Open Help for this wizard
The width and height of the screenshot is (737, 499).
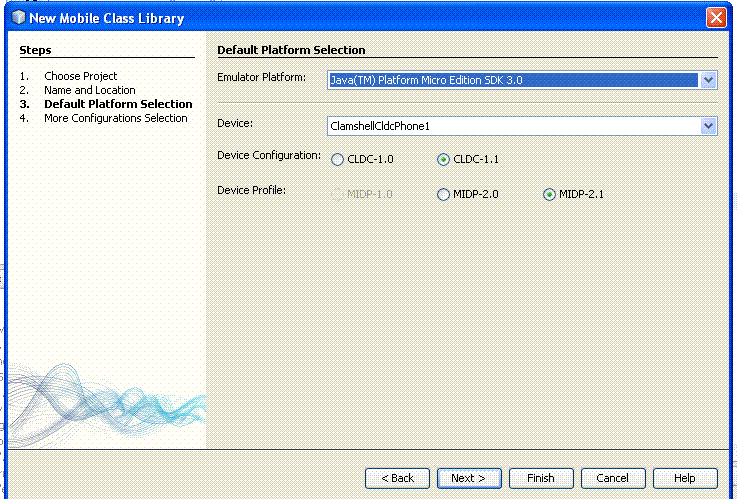pos(685,478)
